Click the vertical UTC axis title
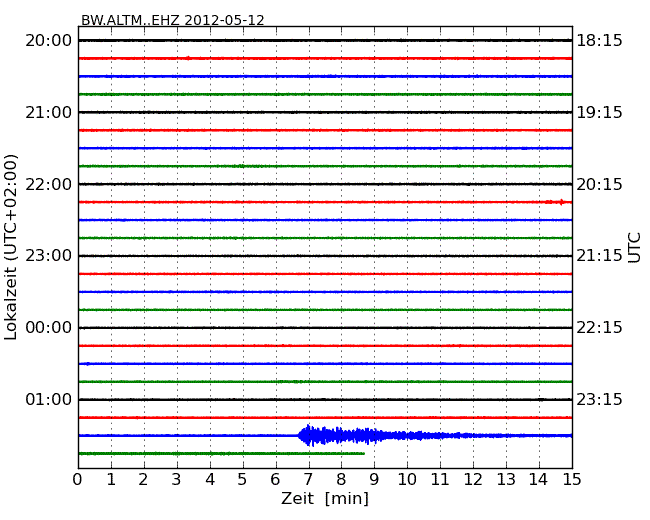Screen dimensions: 650x520 point(634,248)
